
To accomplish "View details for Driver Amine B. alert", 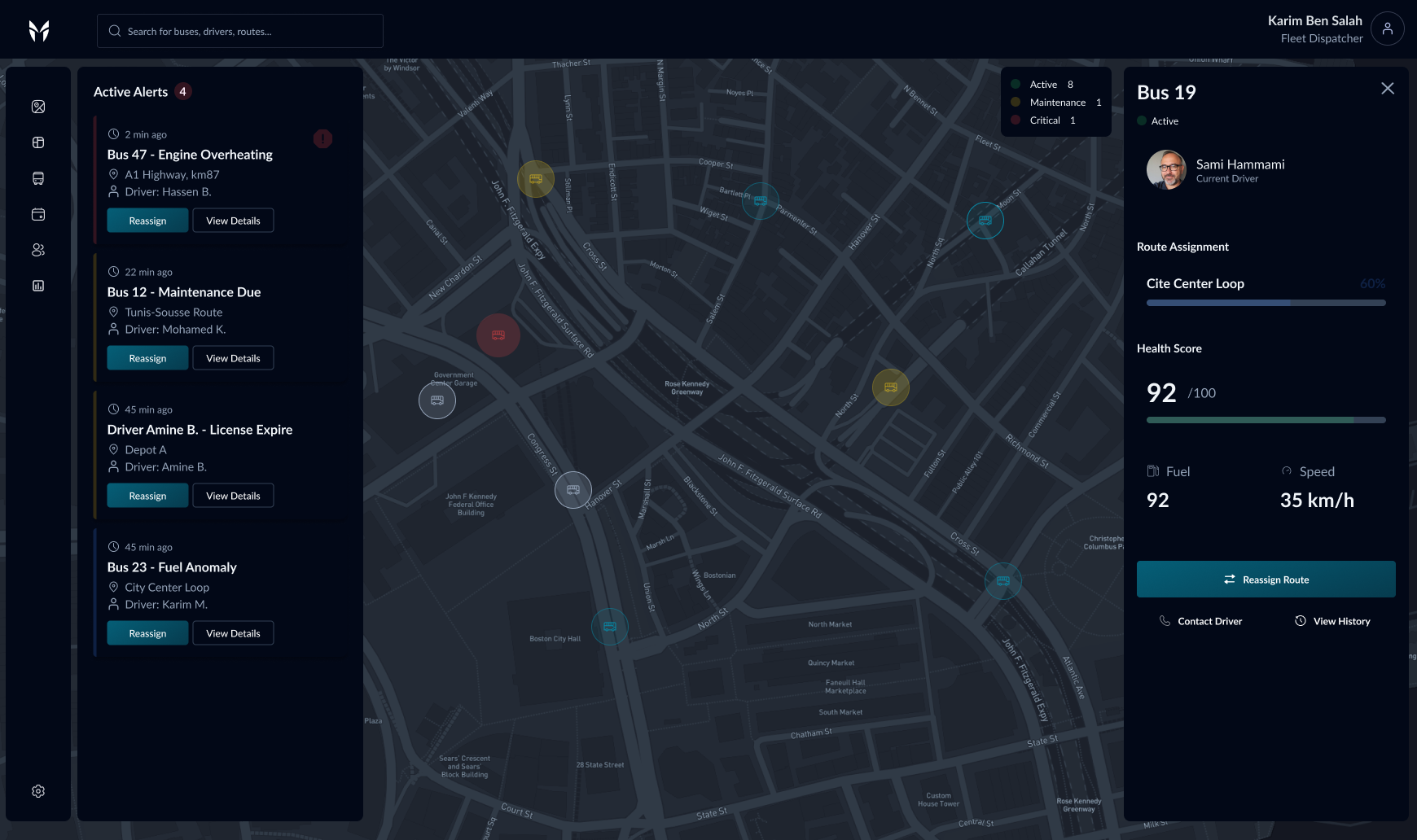I will click(x=233, y=496).
